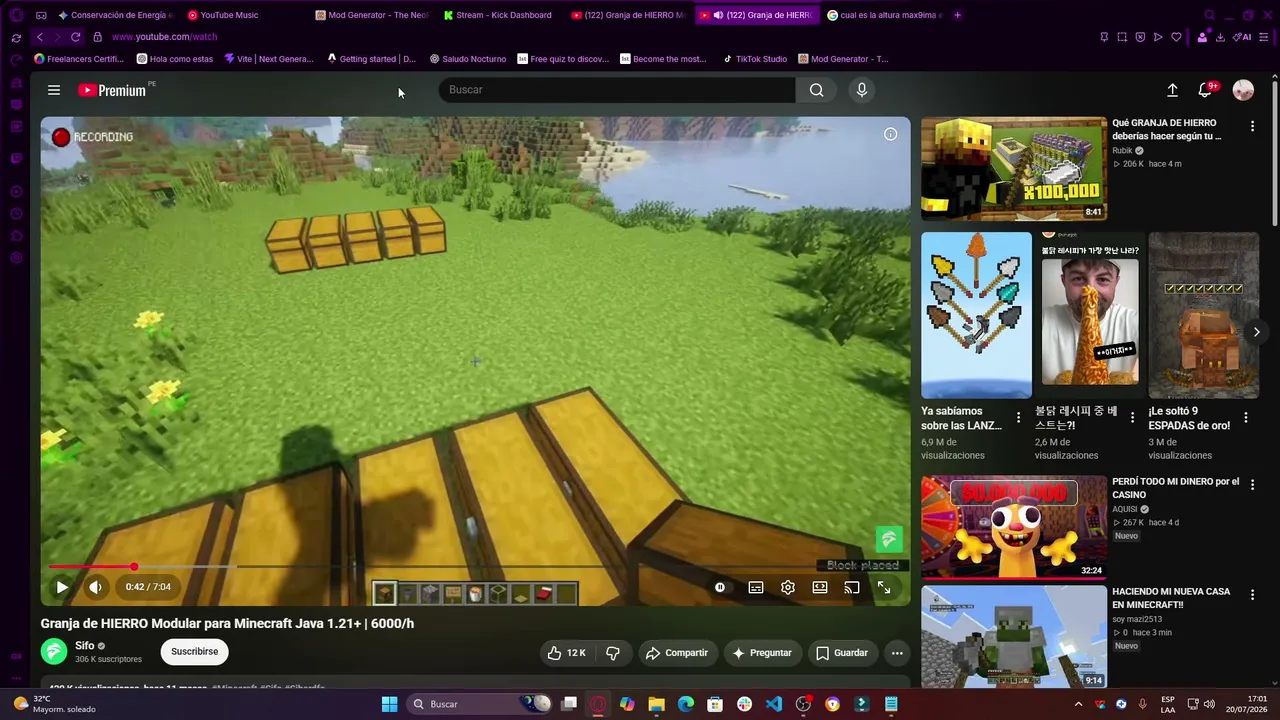1280x720 pixels.
Task: Open 'PERDÍ TODO MI DINERO por el CASINO' title
Action: click(1175, 488)
